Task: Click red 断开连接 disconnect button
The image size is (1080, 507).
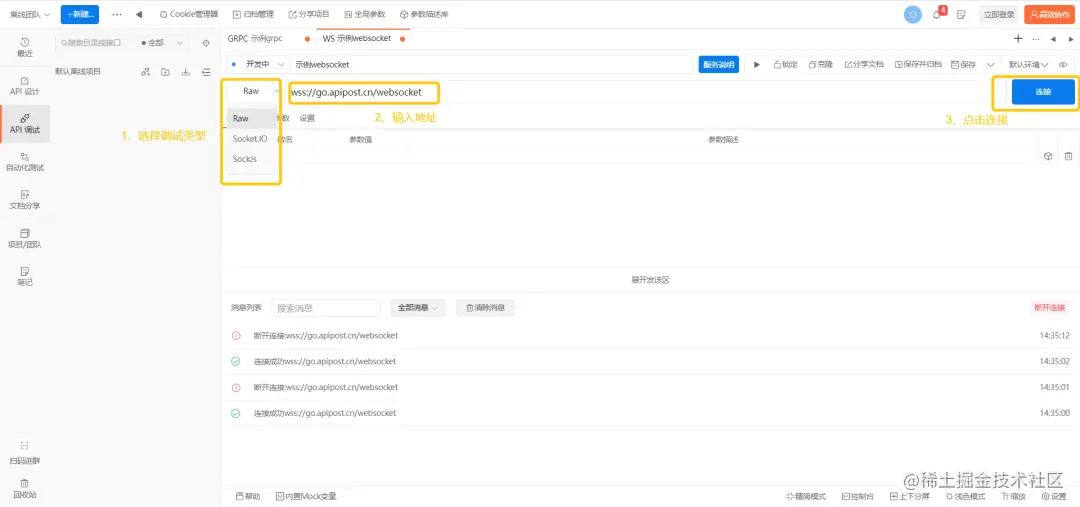Action: click(1049, 307)
